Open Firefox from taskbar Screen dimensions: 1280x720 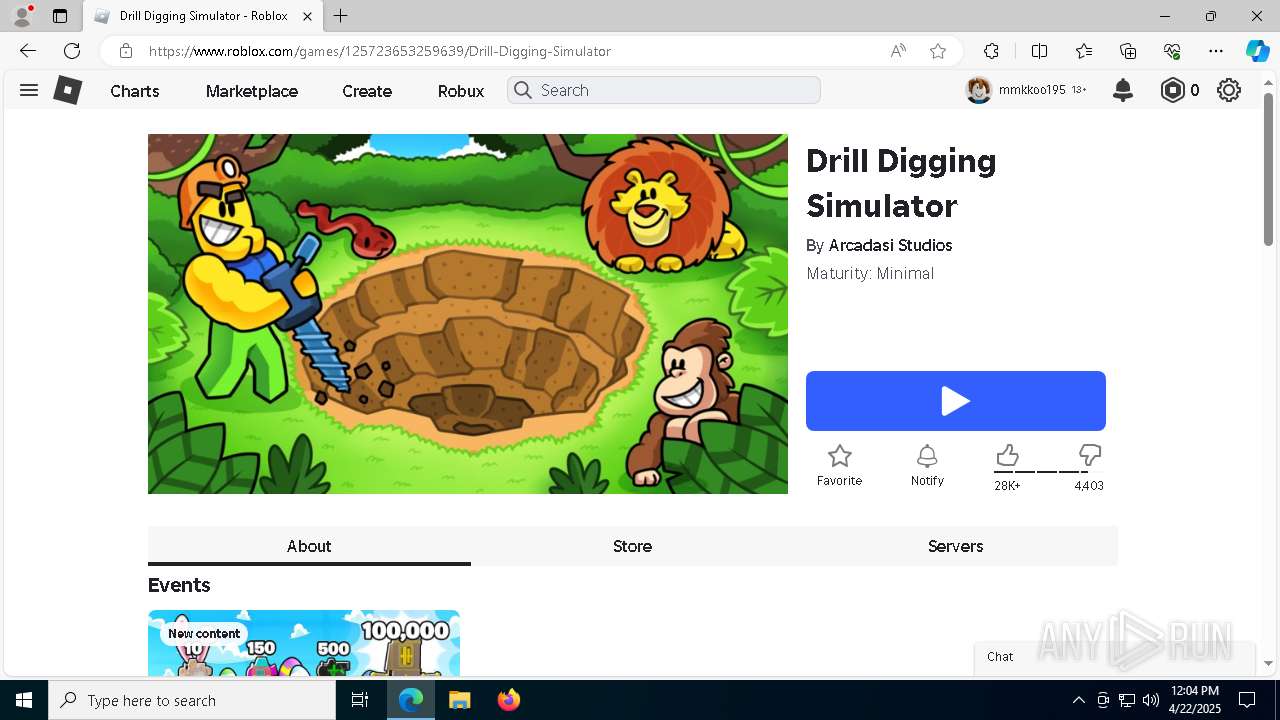[508, 700]
